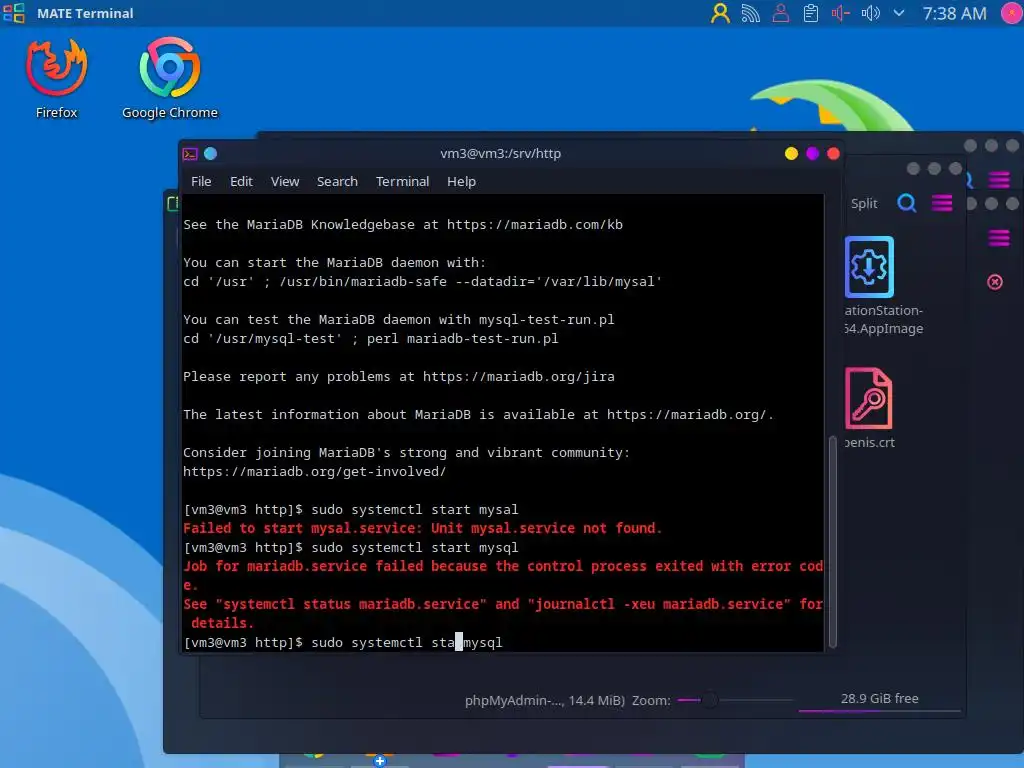Open the Google Chrome desktop shortcut
Screen dimensions: 1024x768
[170, 78]
